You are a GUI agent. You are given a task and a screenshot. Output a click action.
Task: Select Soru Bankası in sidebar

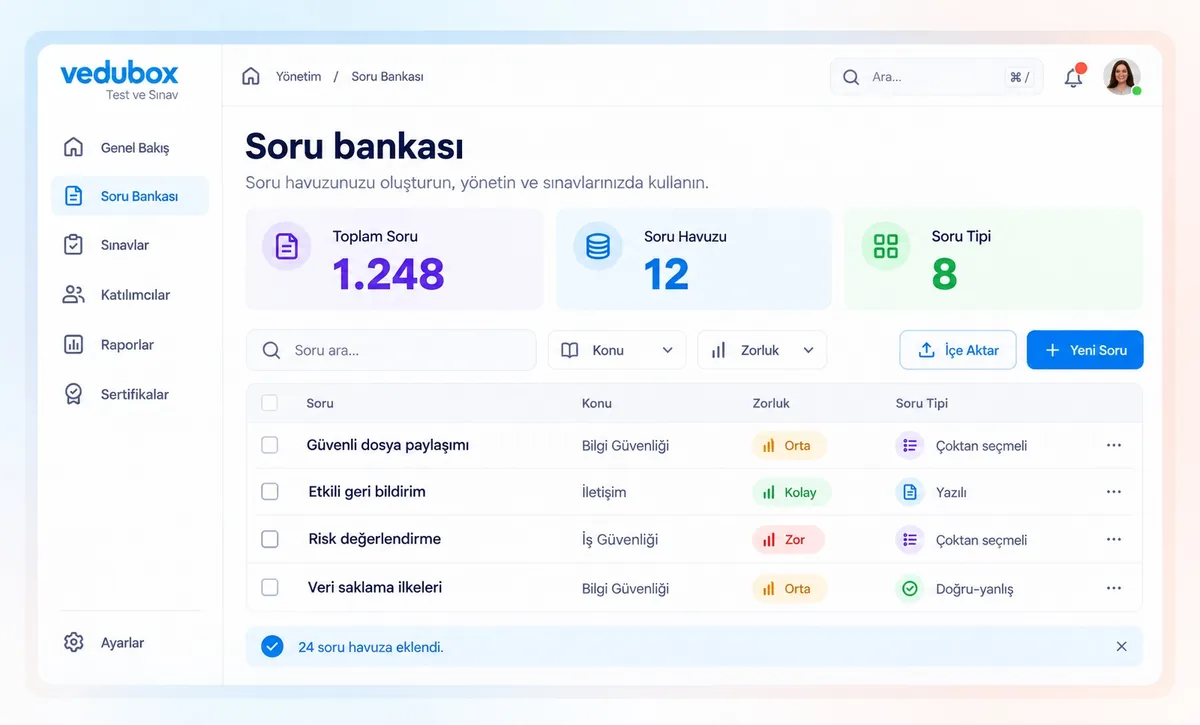[x=130, y=196]
